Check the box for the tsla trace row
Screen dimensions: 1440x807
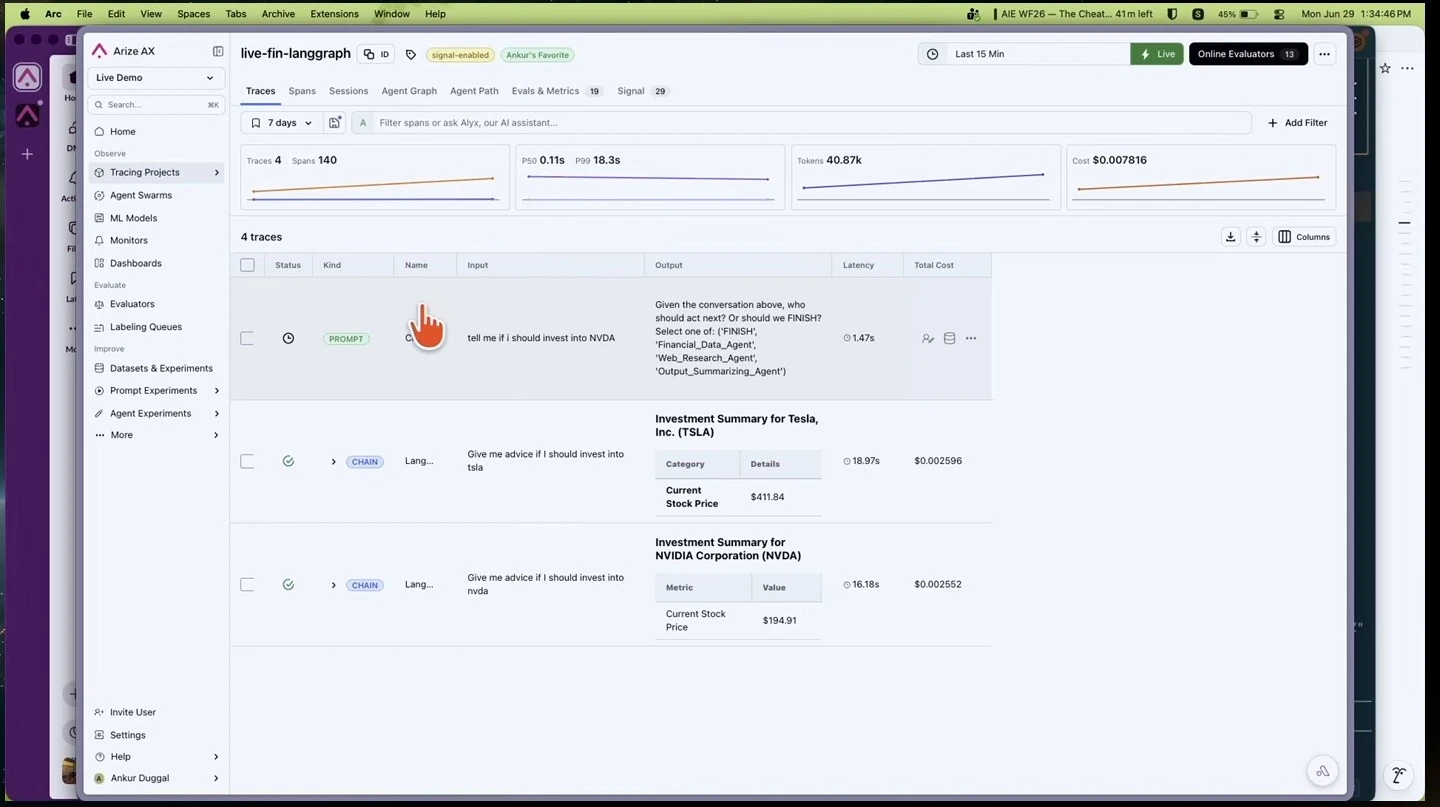click(247, 461)
